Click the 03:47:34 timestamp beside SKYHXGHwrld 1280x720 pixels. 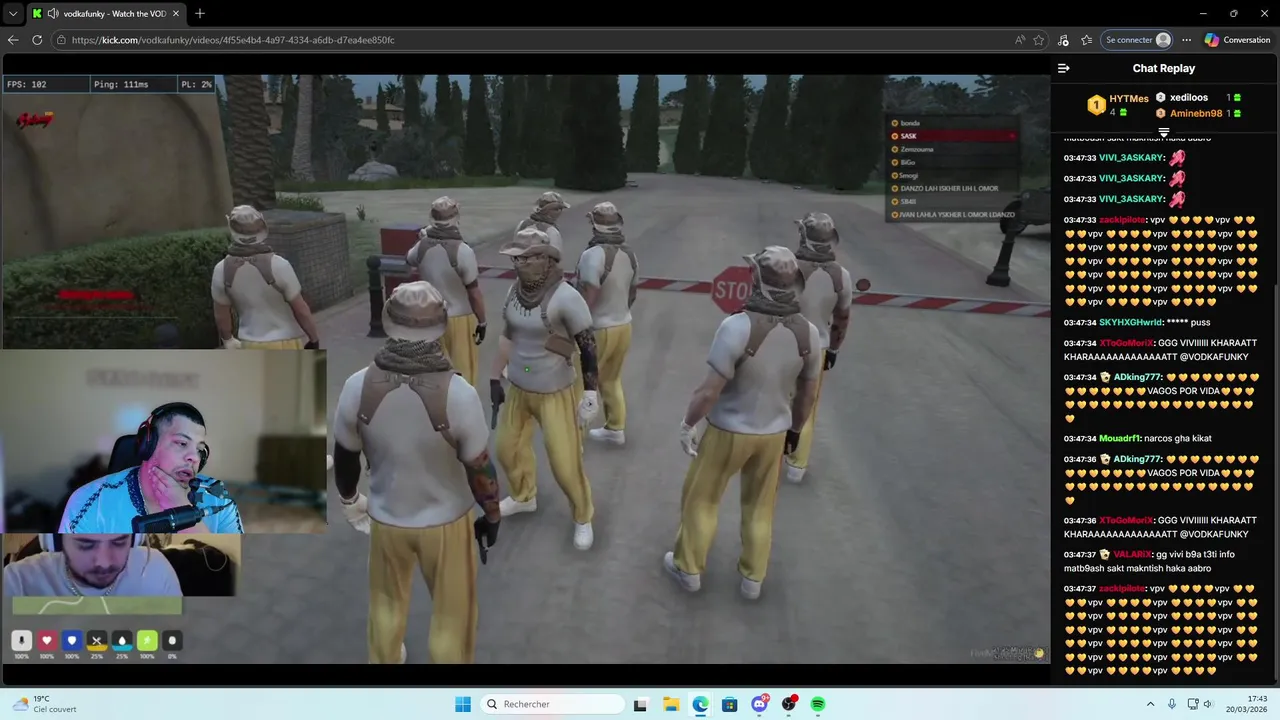point(1080,322)
